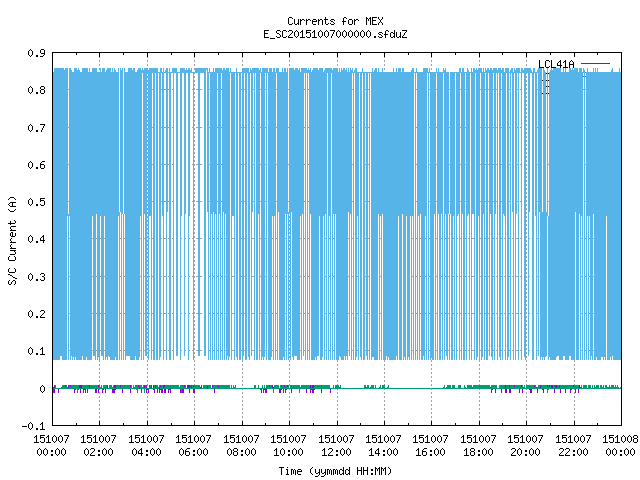
Task: Click the 0.8 y-axis tick label
Action: 36,90
